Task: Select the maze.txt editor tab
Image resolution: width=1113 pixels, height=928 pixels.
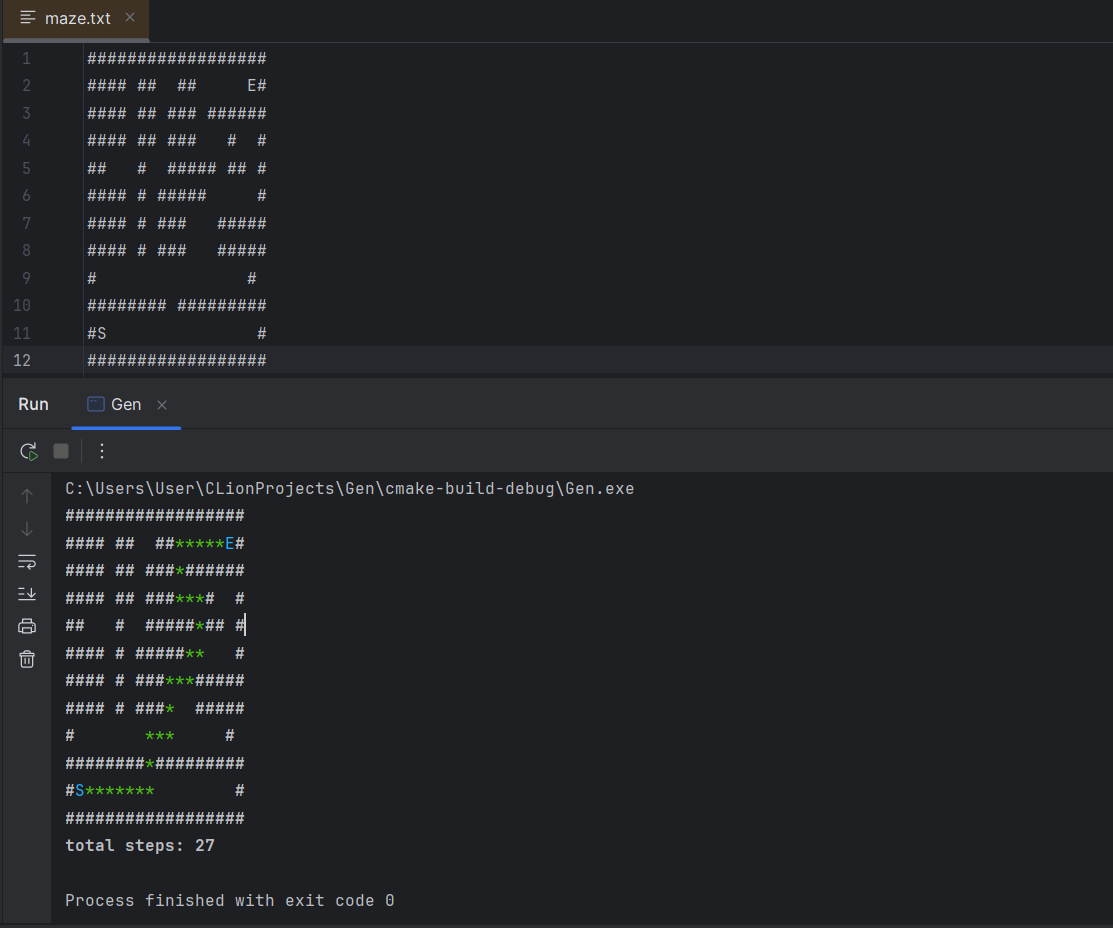Action: point(76,18)
